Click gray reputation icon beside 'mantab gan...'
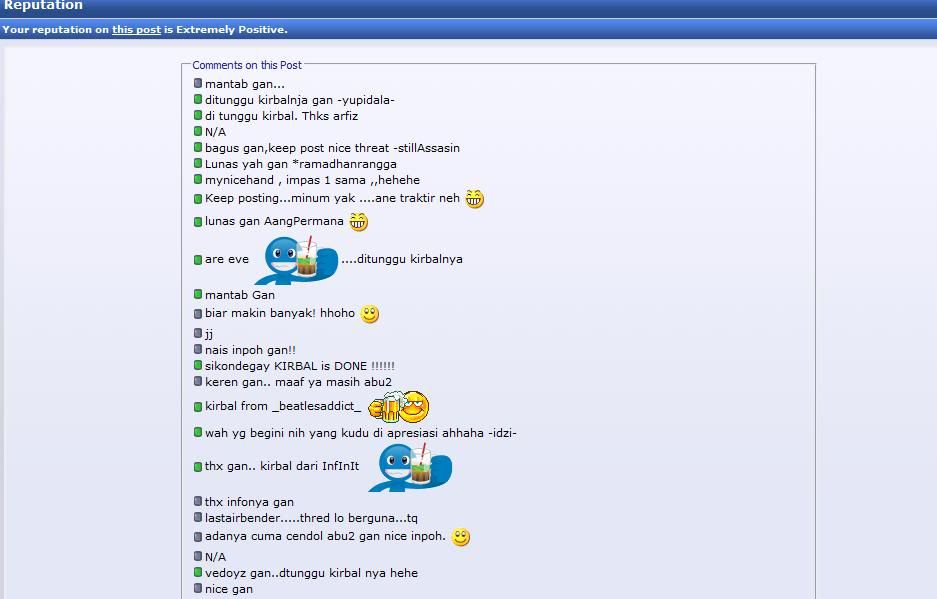 (198, 83)
